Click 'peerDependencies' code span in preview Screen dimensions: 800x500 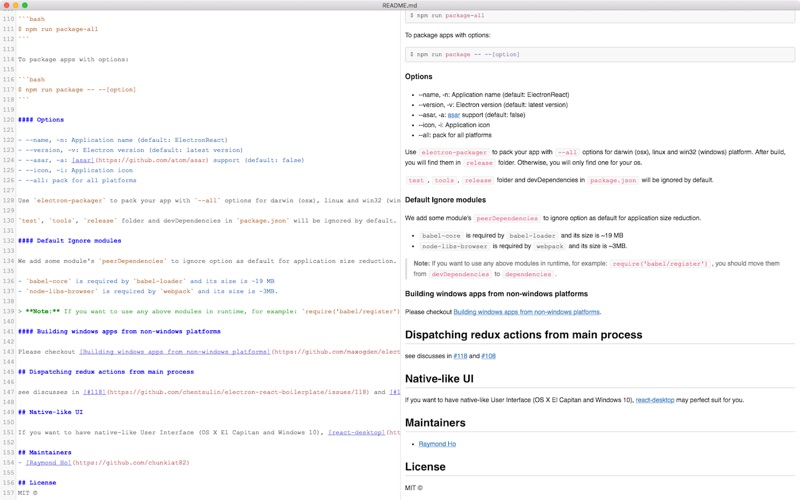click(507, 218)
